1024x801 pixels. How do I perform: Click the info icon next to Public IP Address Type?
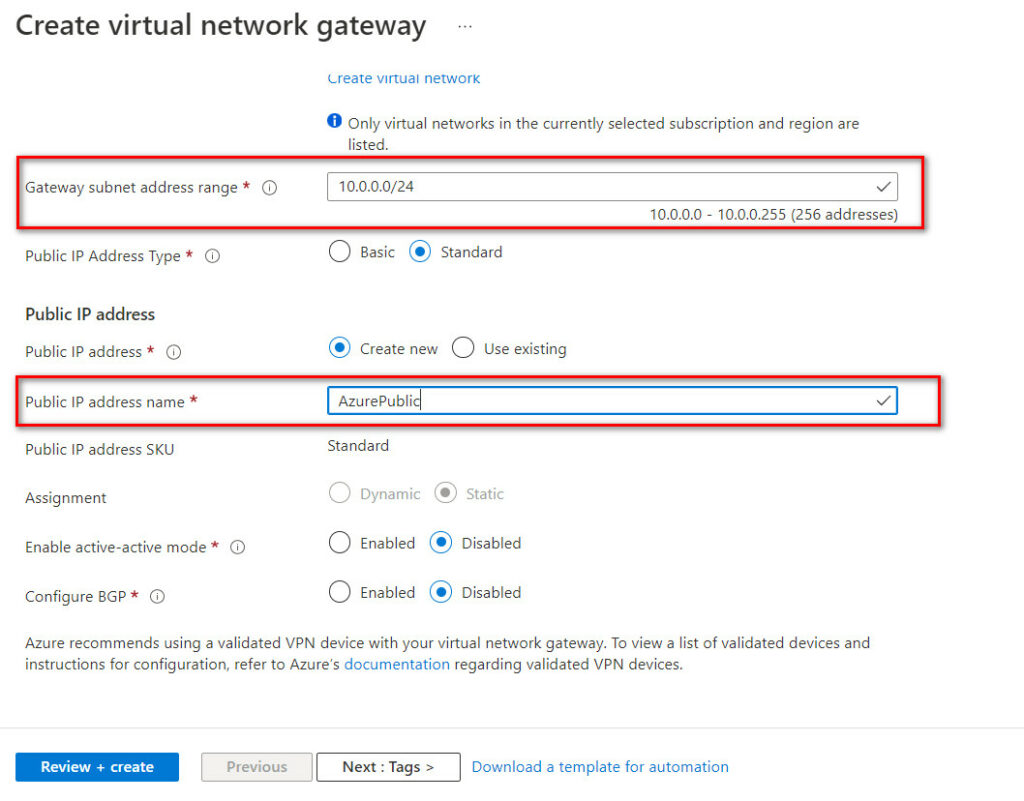click(212, 256)
